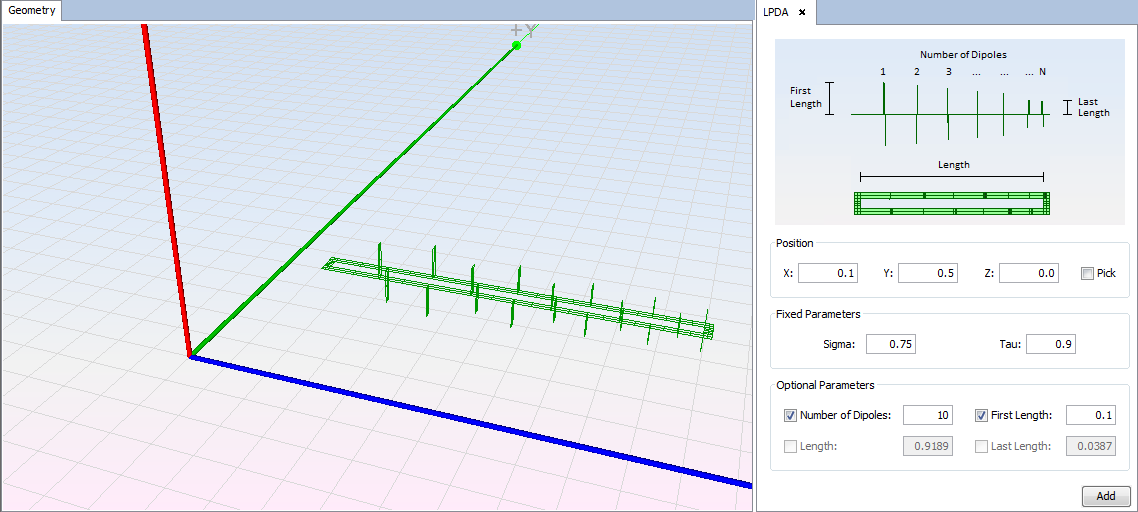1138x512 pixels.
Task: Uncheck Number of Dipoles option
Action: 790,415
